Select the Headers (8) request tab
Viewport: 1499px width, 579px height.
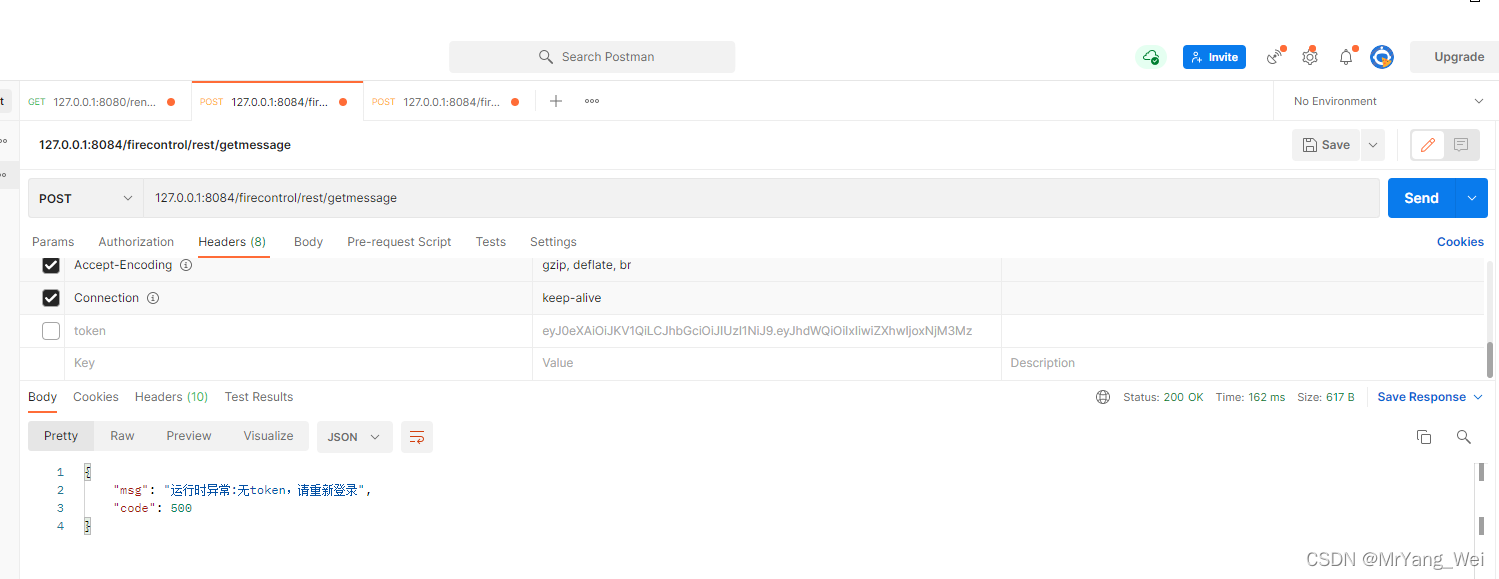pos(232,242)
